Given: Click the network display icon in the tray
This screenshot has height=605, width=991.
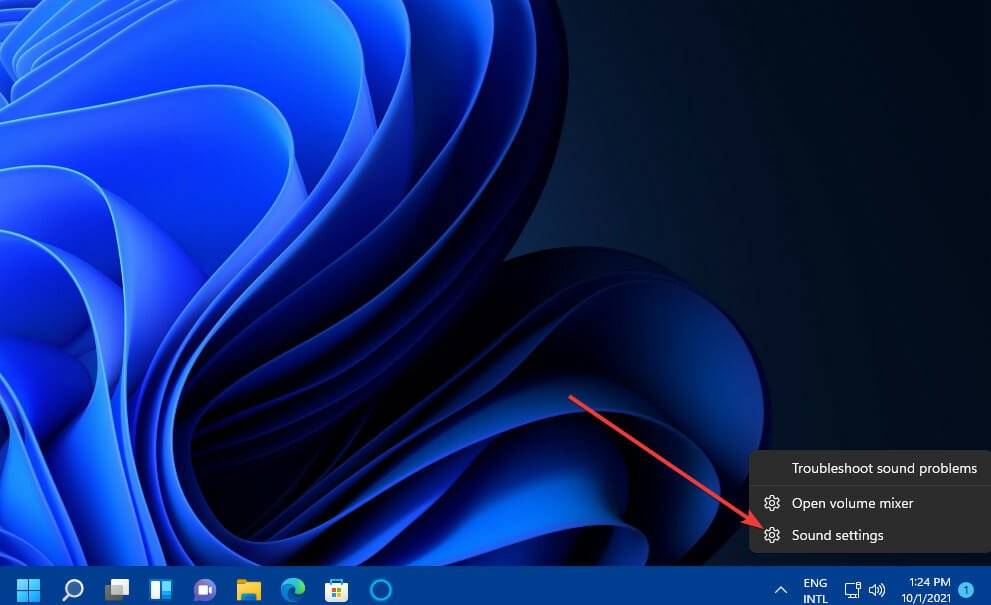Looking at the screenshot, I should click(x=853, y=588).
